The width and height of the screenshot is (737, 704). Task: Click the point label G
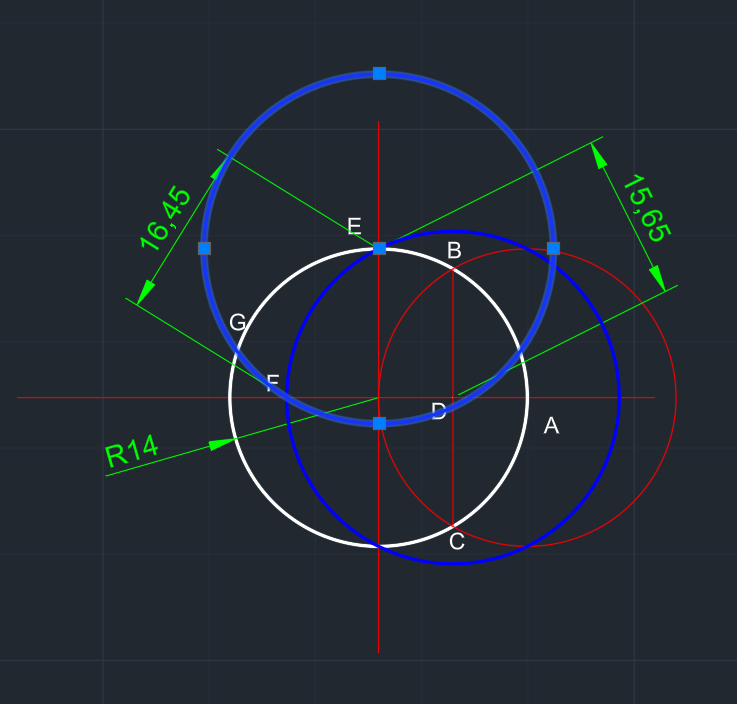click(237, 322)
